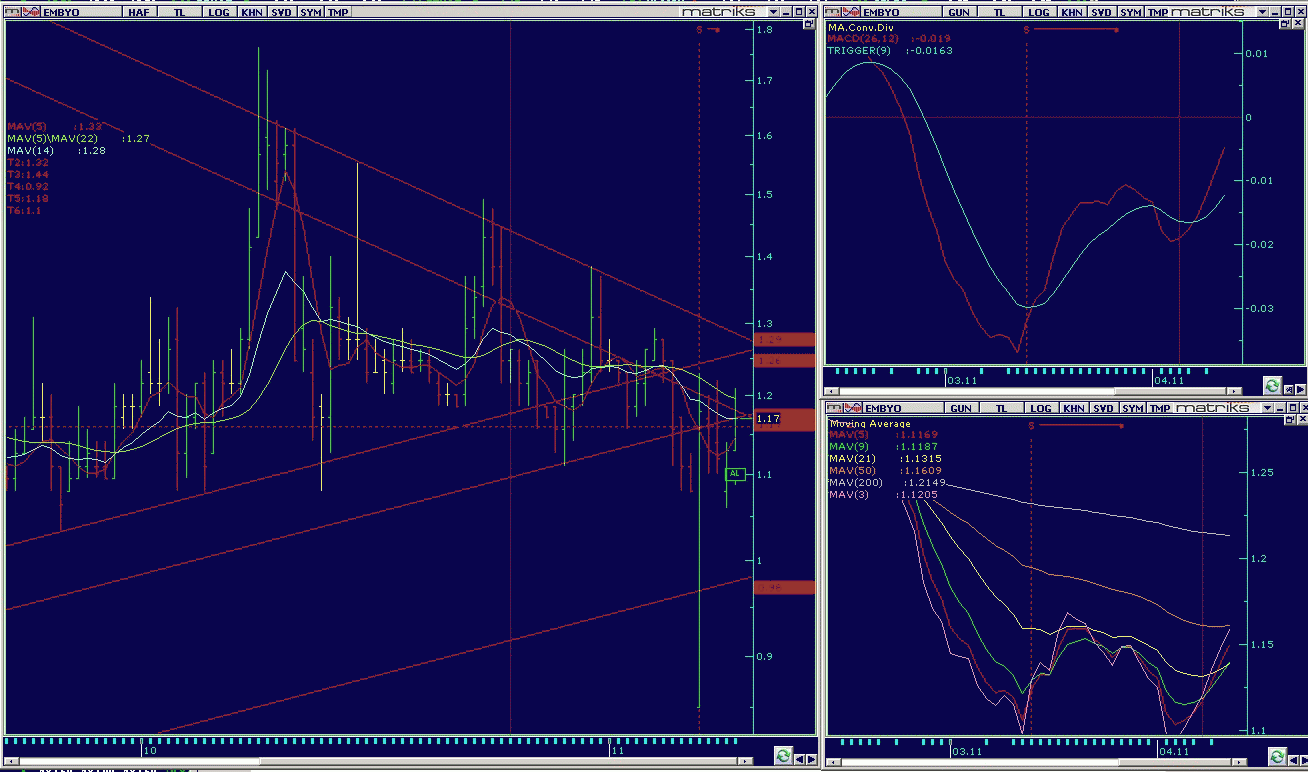This screenshot has width=1308, height=772.
Task: Select EMBYO symbol field in main chart window
Action: 81,12
